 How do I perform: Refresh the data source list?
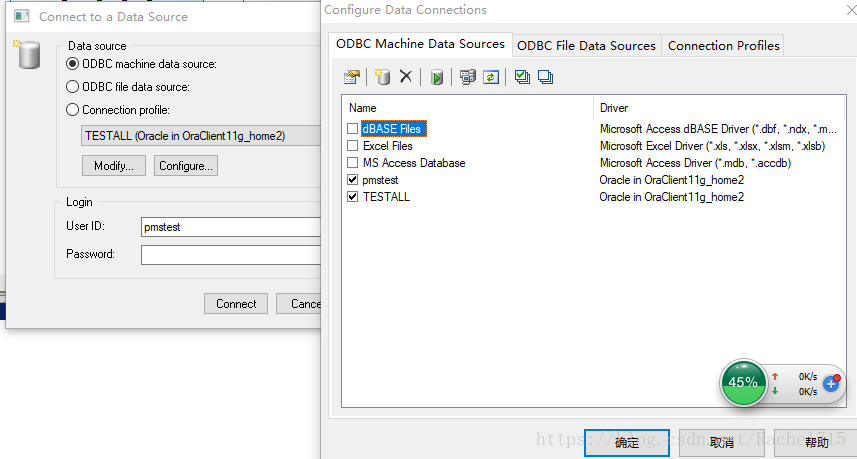coord(491,77)
